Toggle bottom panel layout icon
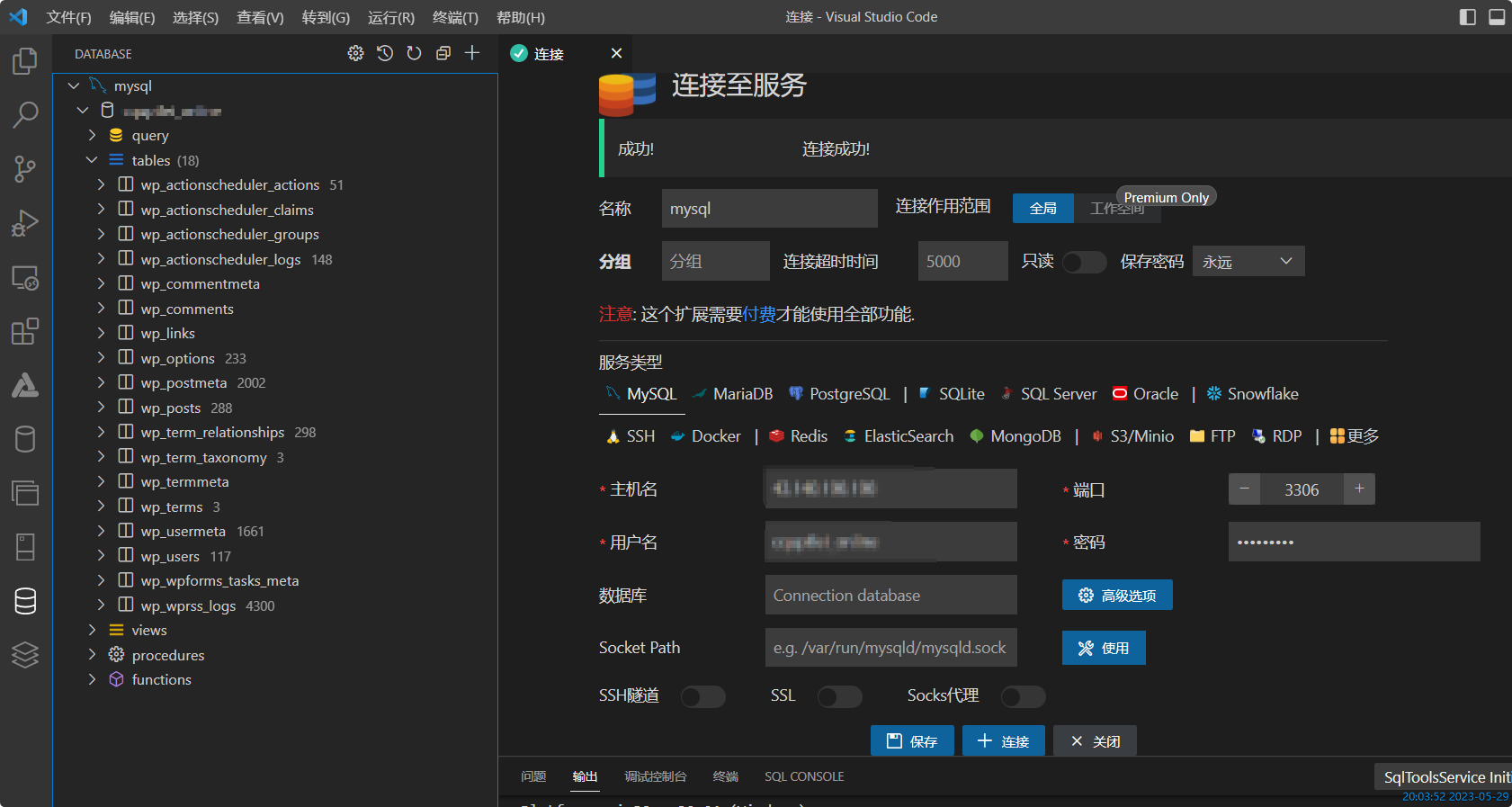 [1497, 17]
